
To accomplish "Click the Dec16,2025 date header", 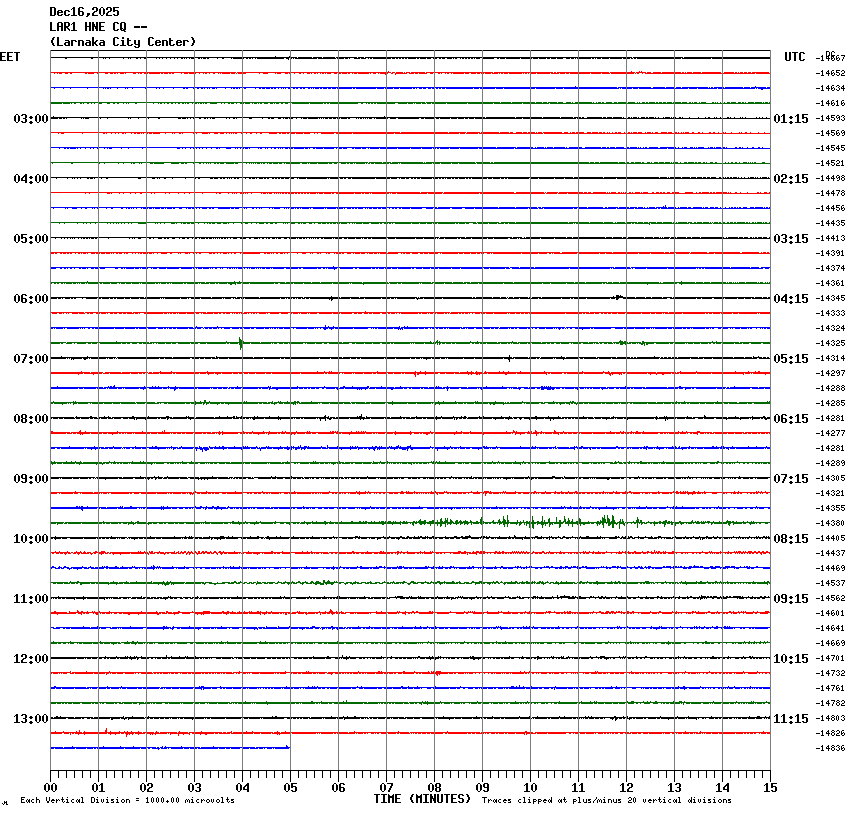I will pyautogui.click(x=84, y=12).
